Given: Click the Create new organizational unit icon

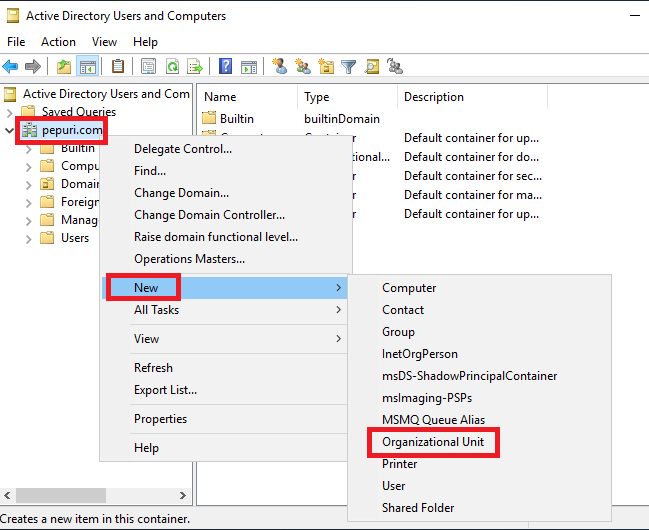Looking at the screenshot, I should point(326,66).
